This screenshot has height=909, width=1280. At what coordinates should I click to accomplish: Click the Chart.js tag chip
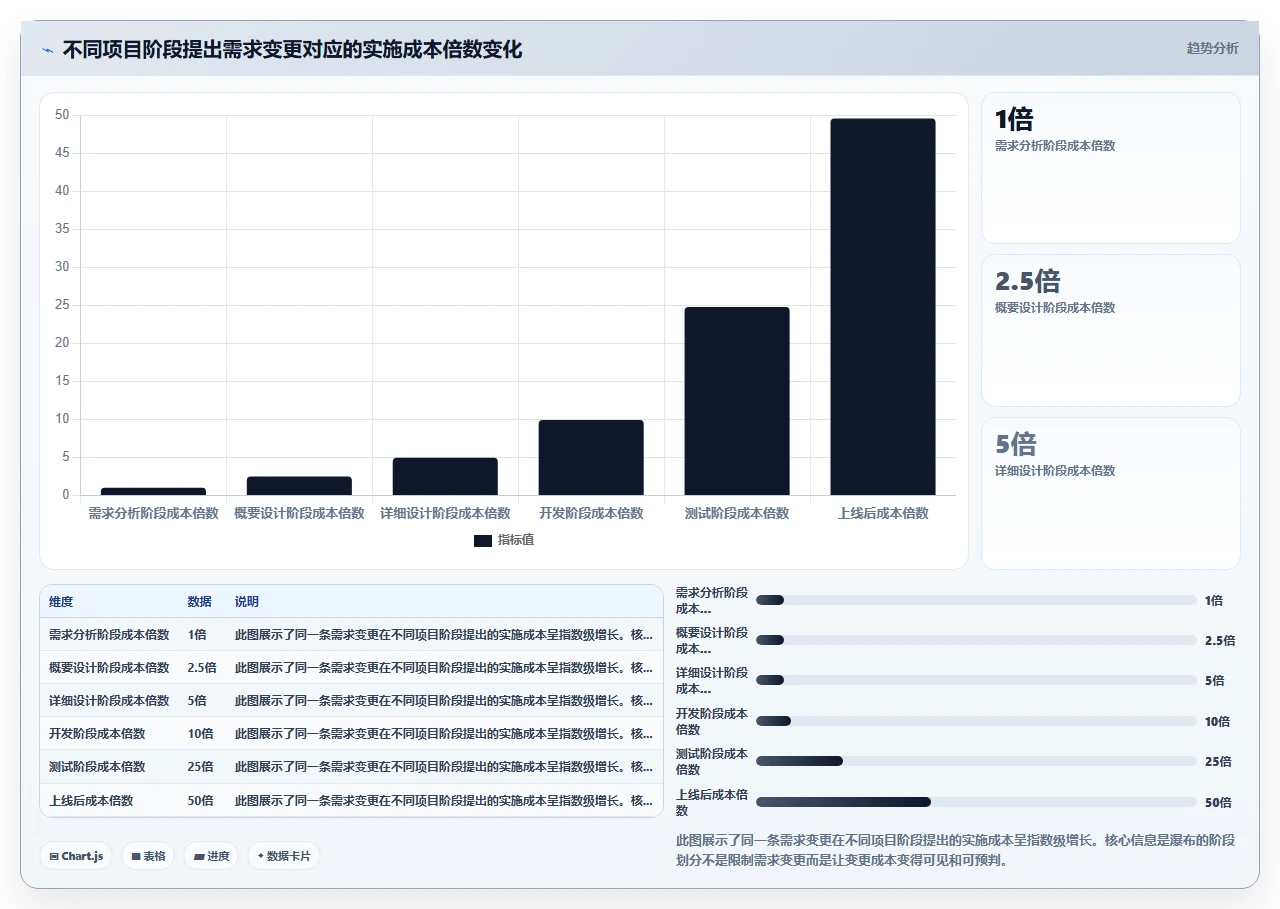coord(76,856)
